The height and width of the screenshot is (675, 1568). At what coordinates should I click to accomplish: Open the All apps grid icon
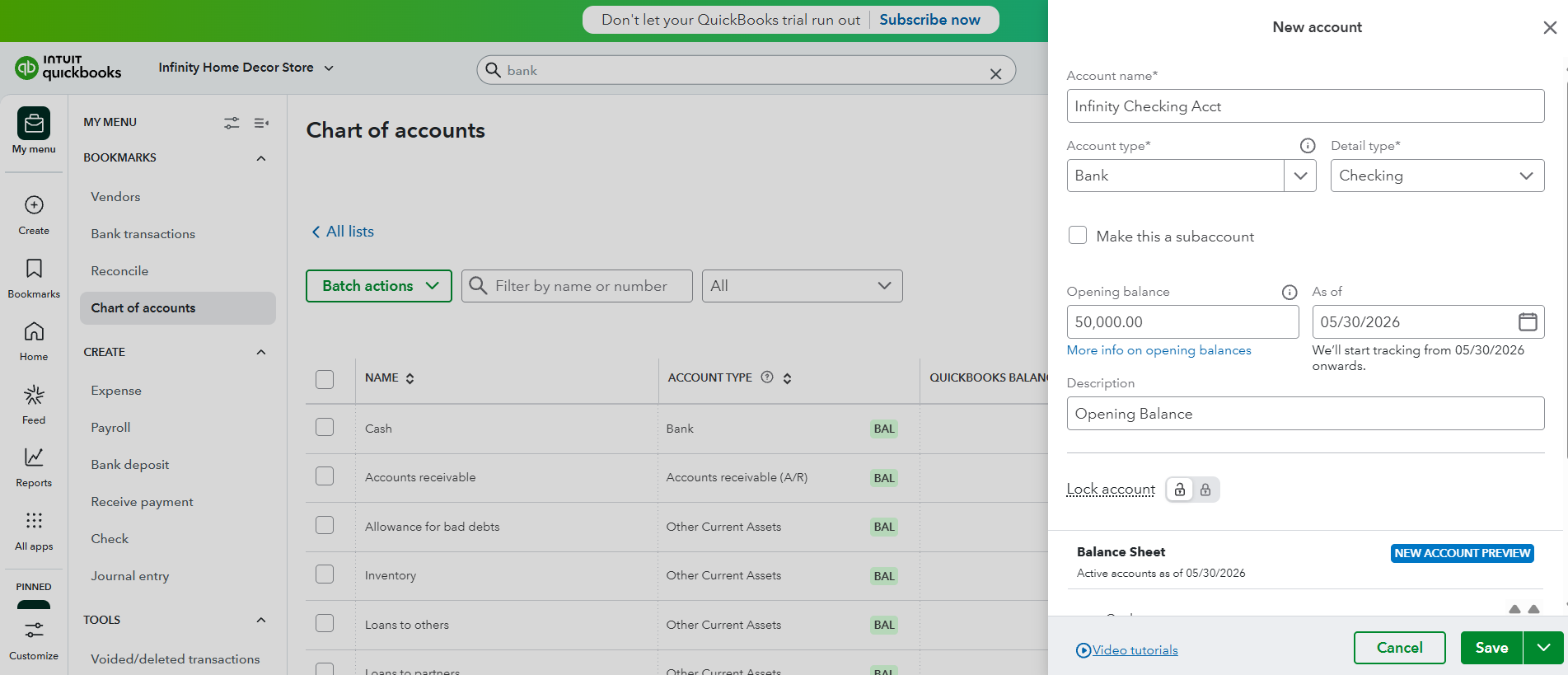tap(34, 521)
